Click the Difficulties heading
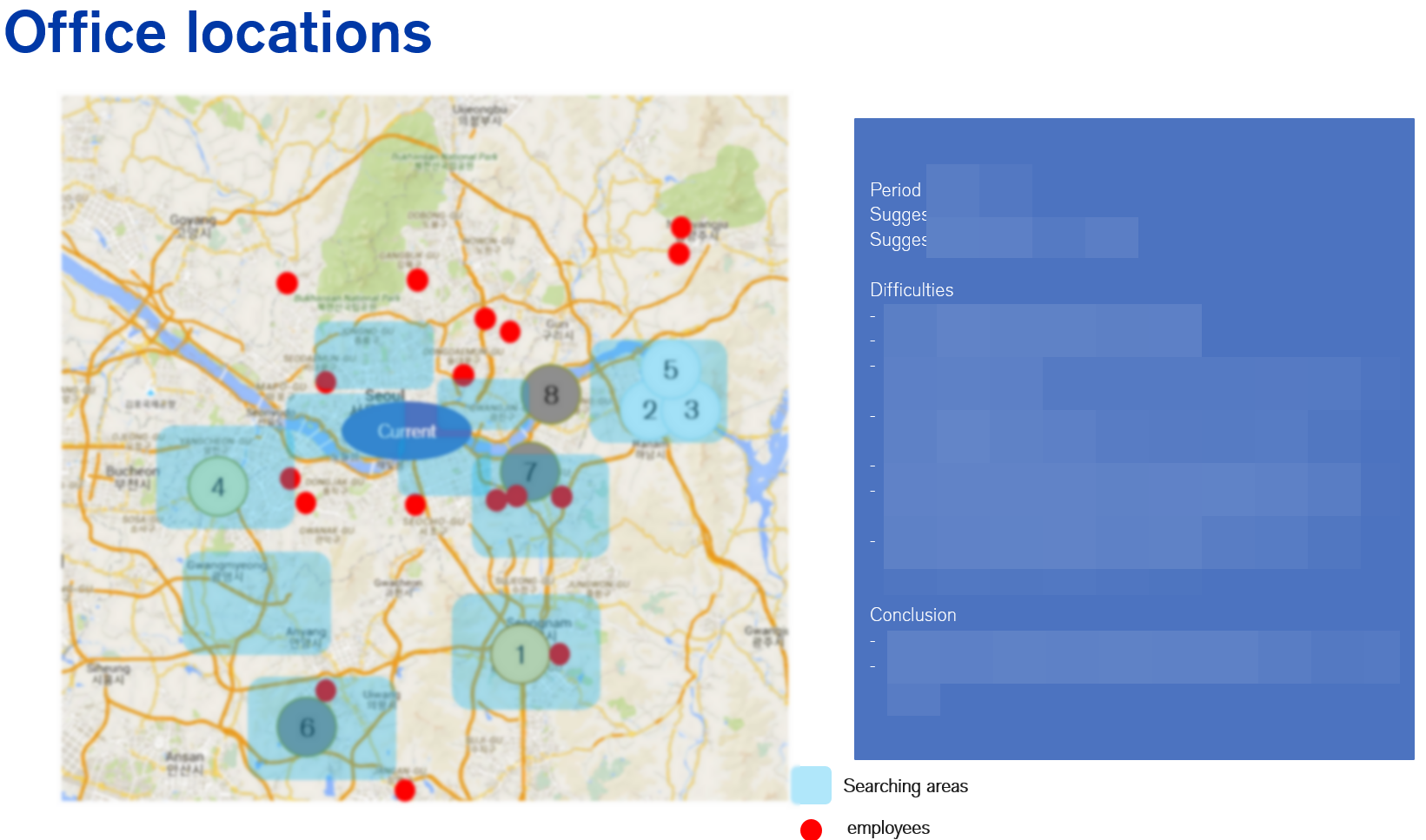The image size is (1426, 840). click(912, 290)
